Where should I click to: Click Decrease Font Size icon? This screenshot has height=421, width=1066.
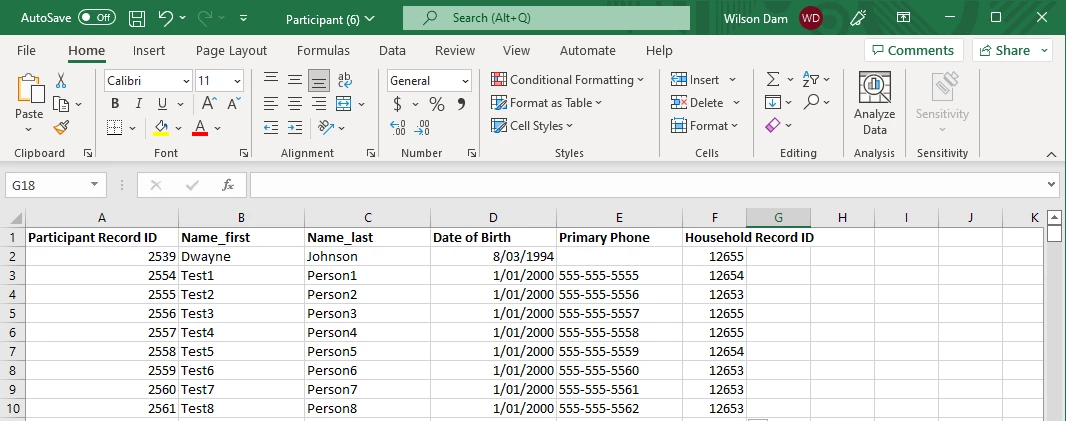(x=233, y=103)
